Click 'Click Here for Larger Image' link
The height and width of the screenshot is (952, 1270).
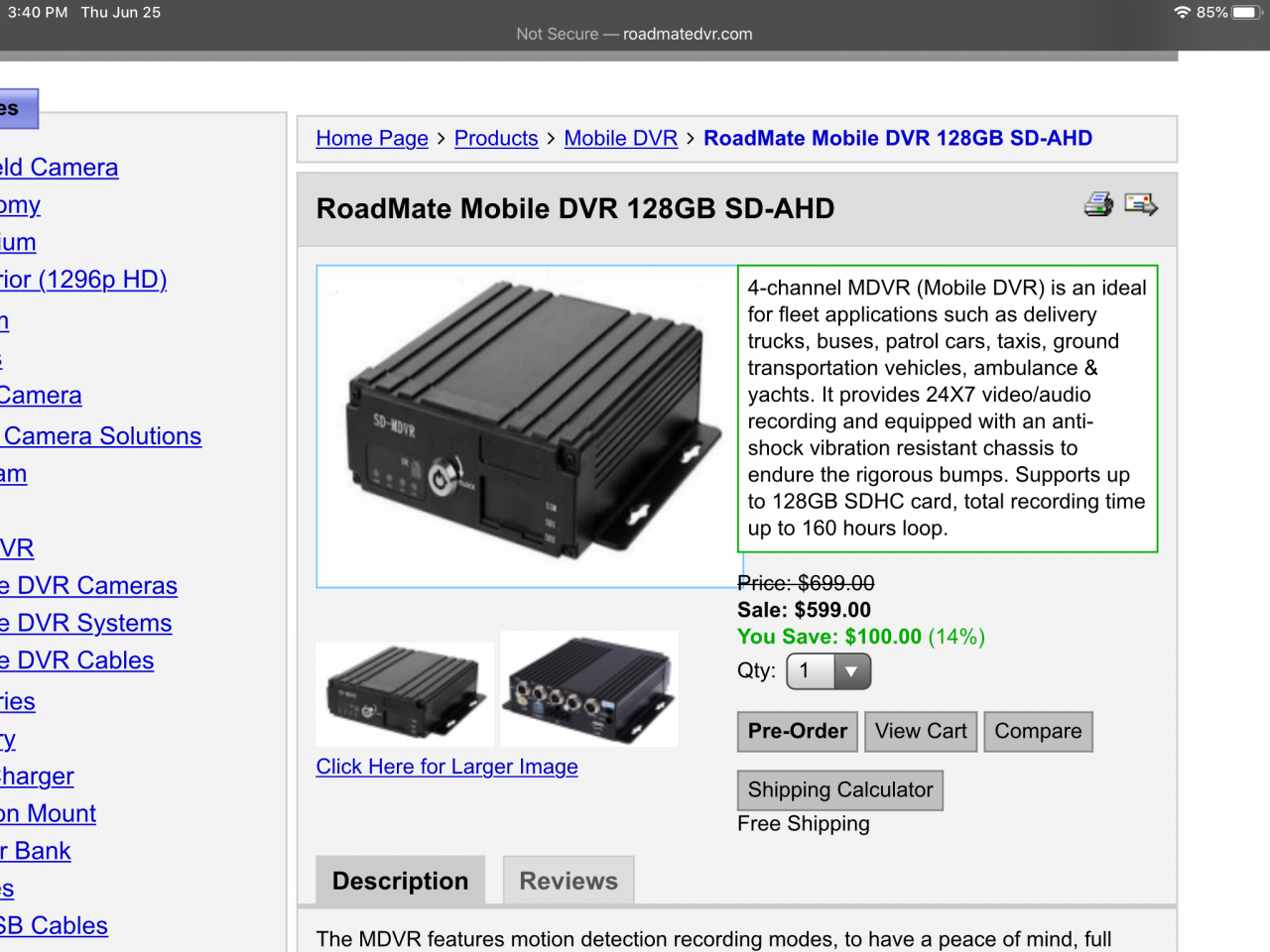pyautogui.click(x=446, y=767)
